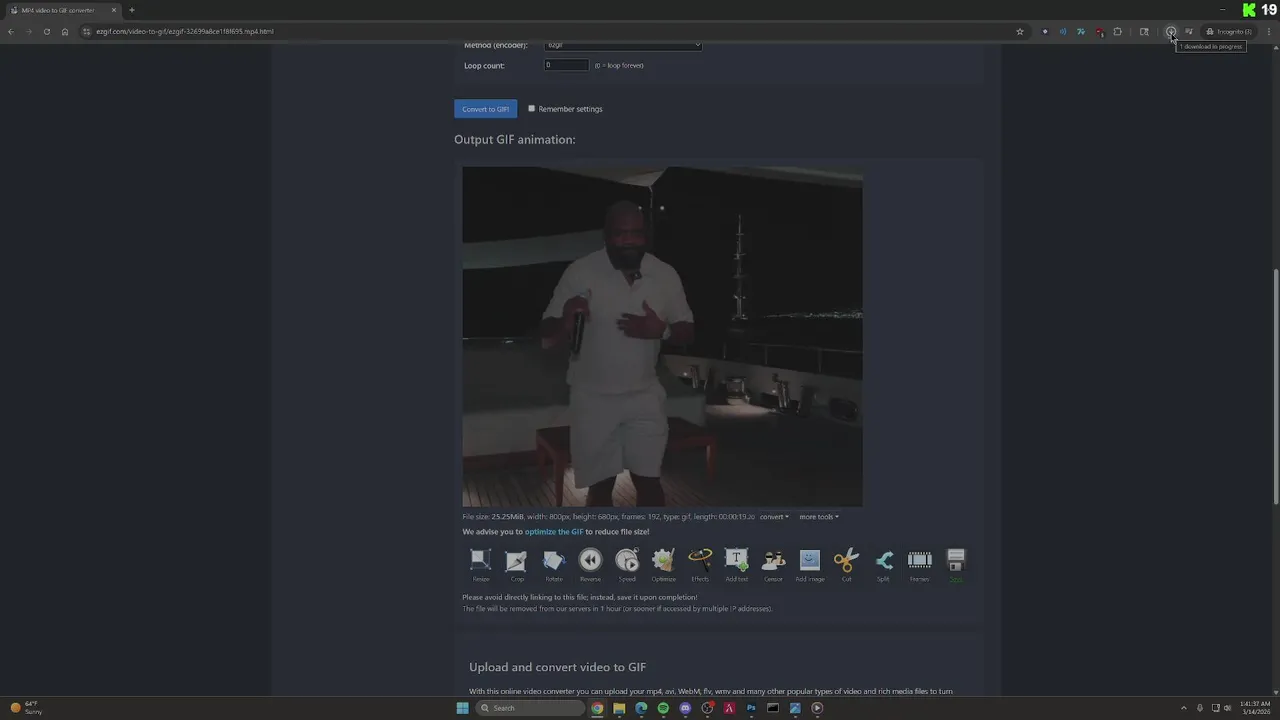The height and width of the screenshot is (720, 1280).
Task: Click the taskbar Search box
Action: point(529,708)
